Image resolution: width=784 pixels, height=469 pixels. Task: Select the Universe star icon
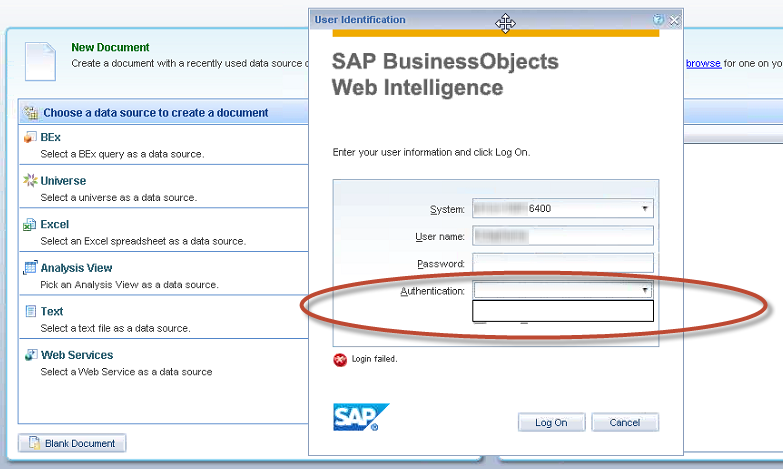(30, 180)
